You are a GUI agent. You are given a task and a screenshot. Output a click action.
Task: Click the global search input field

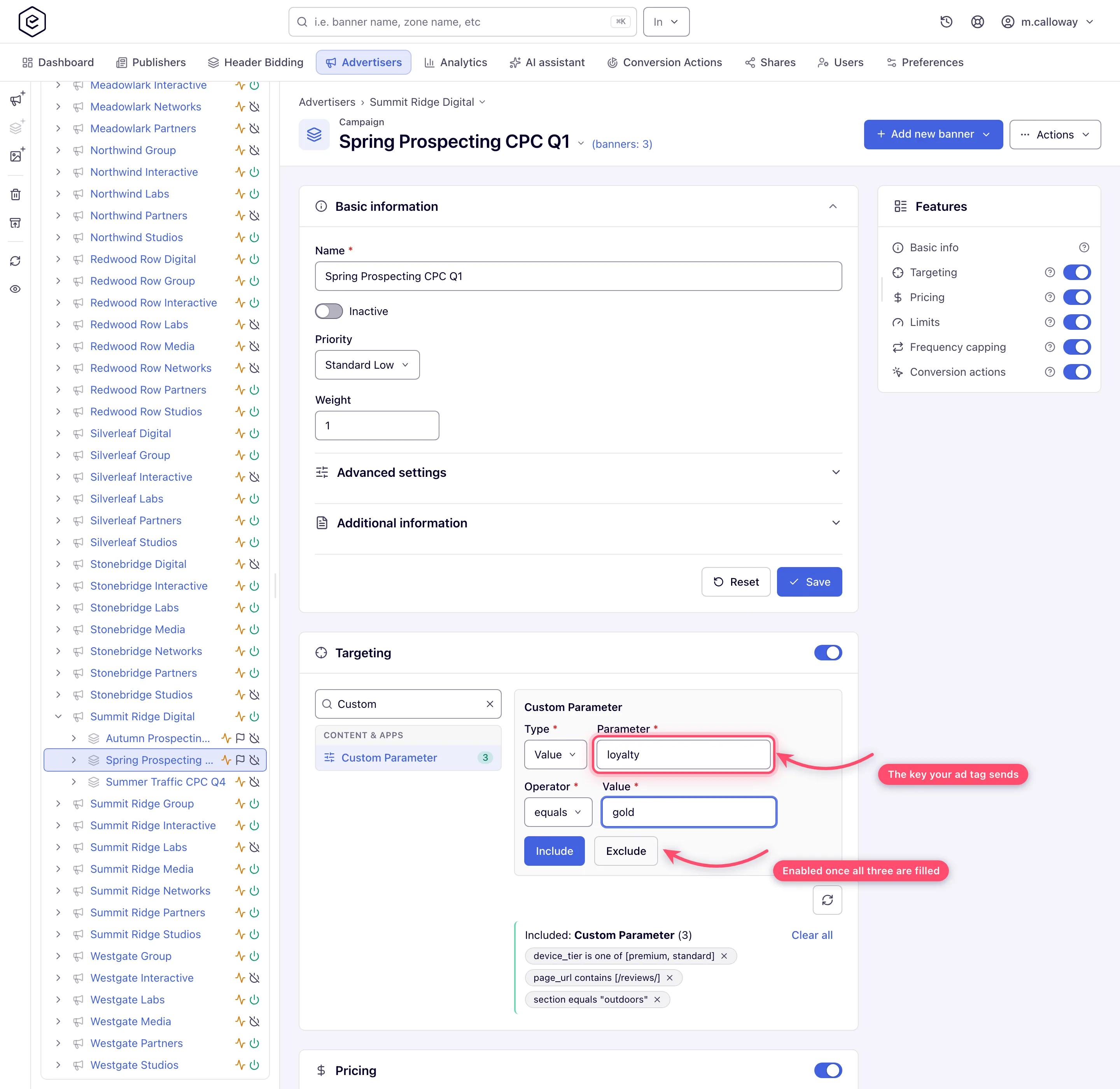(462, 22)
